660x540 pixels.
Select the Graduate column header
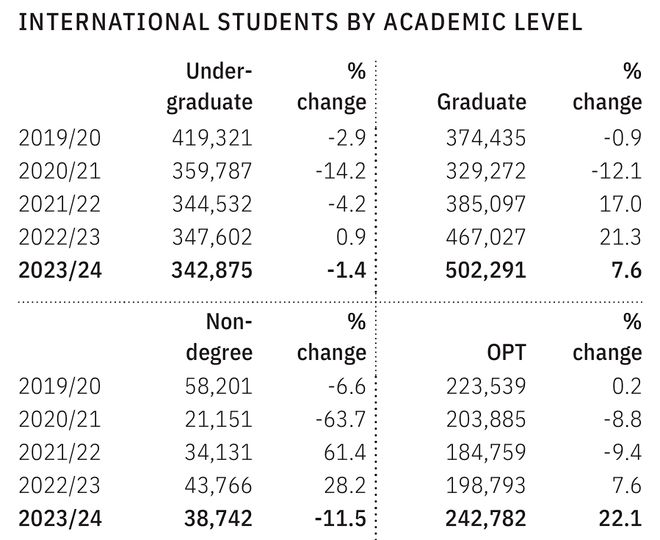(x=481, y=102)
